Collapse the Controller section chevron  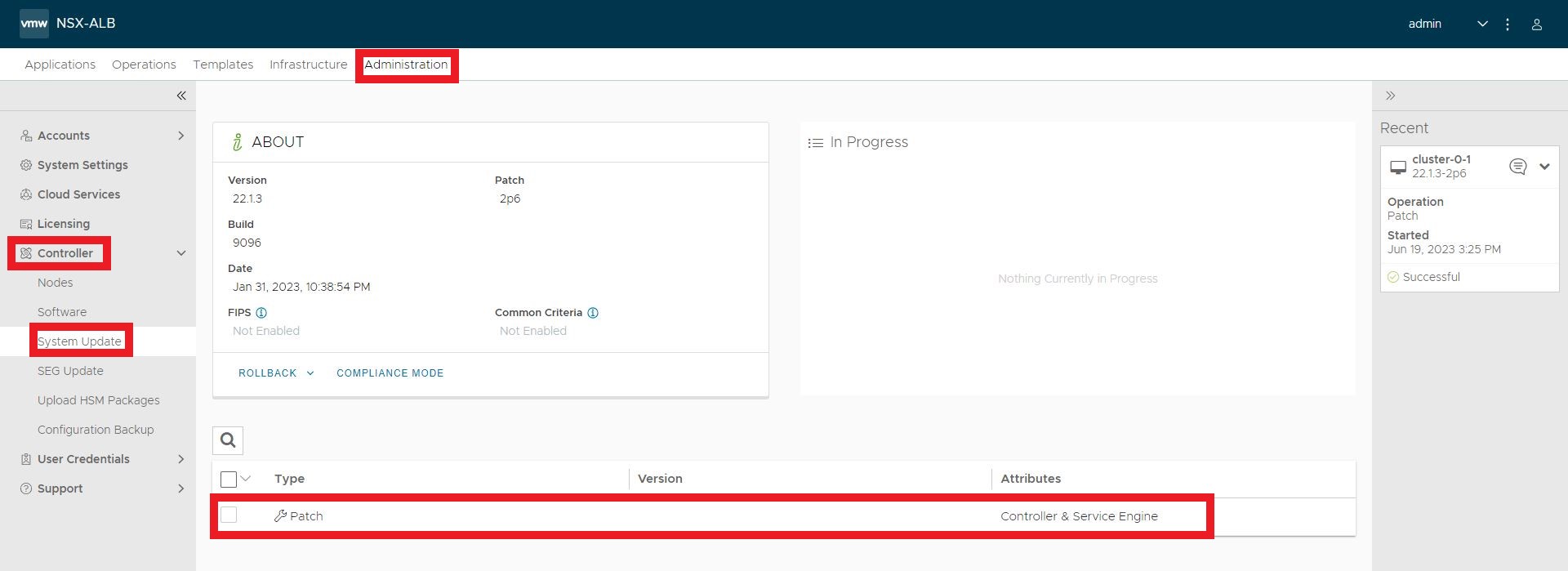(181, 253)
